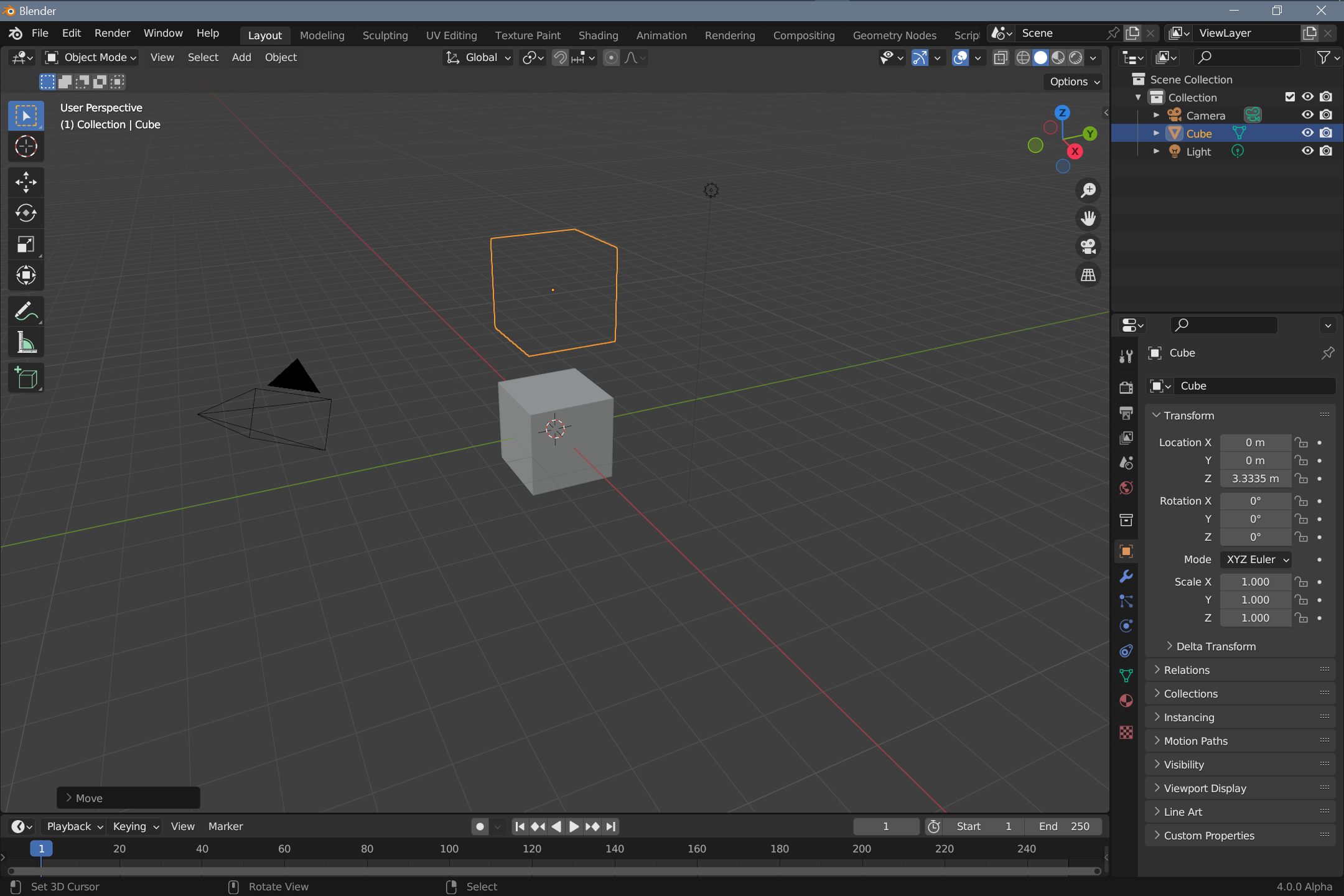The height and width of the screenshot is (896, 1344).
Task: Lock Location X
Action: [x=1301, y=442]
